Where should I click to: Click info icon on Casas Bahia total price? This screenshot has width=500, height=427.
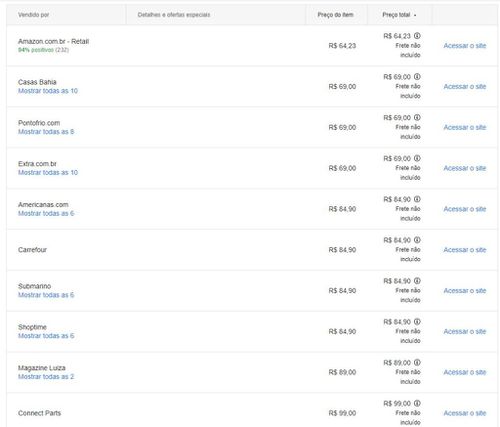pyautogui.click(x=417, y=77)
